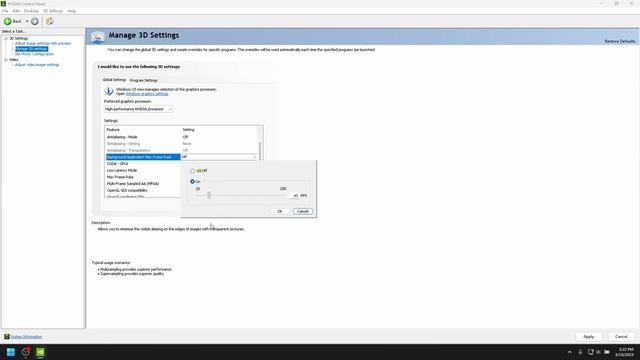Viewport: 640px width, 360px height.
Task: Select the Off radio button
Action: tap(192, 171)
